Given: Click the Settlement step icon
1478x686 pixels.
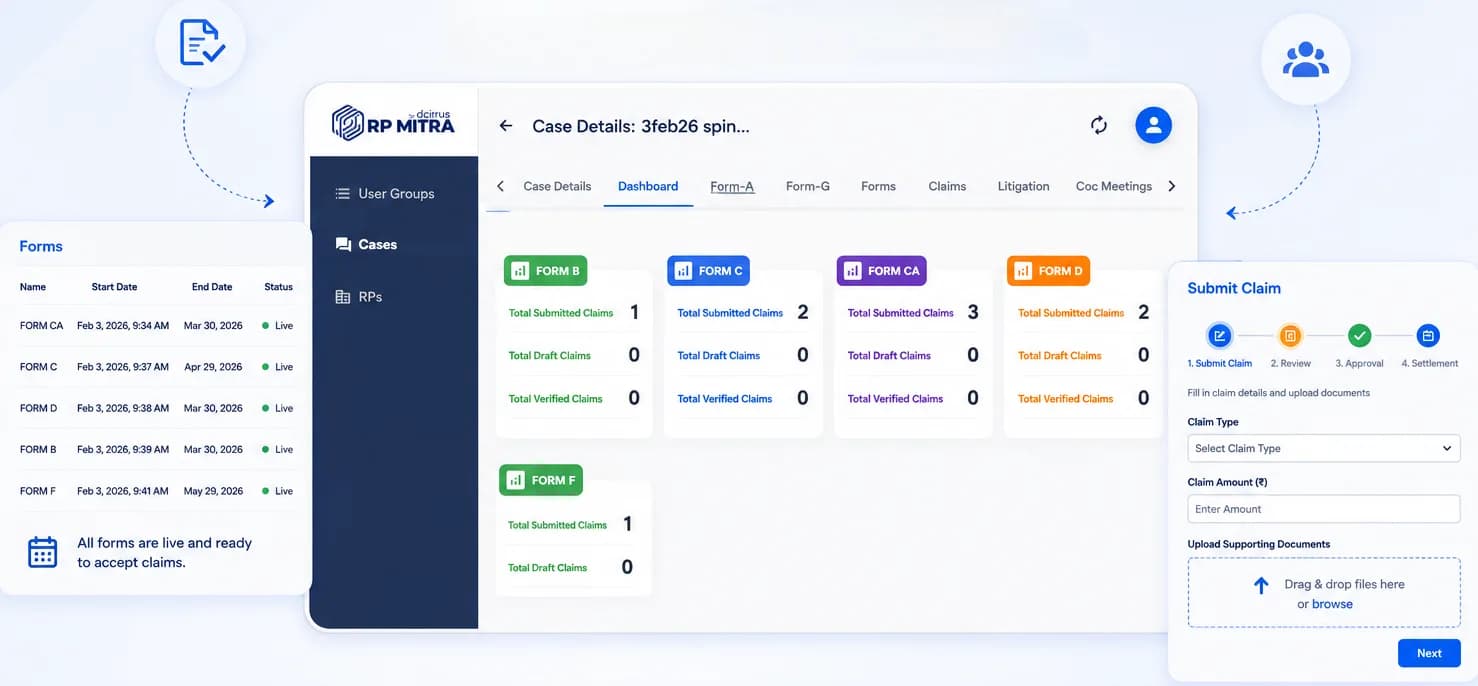Looking at the screenshot, I should click(x=1428, y=336).
